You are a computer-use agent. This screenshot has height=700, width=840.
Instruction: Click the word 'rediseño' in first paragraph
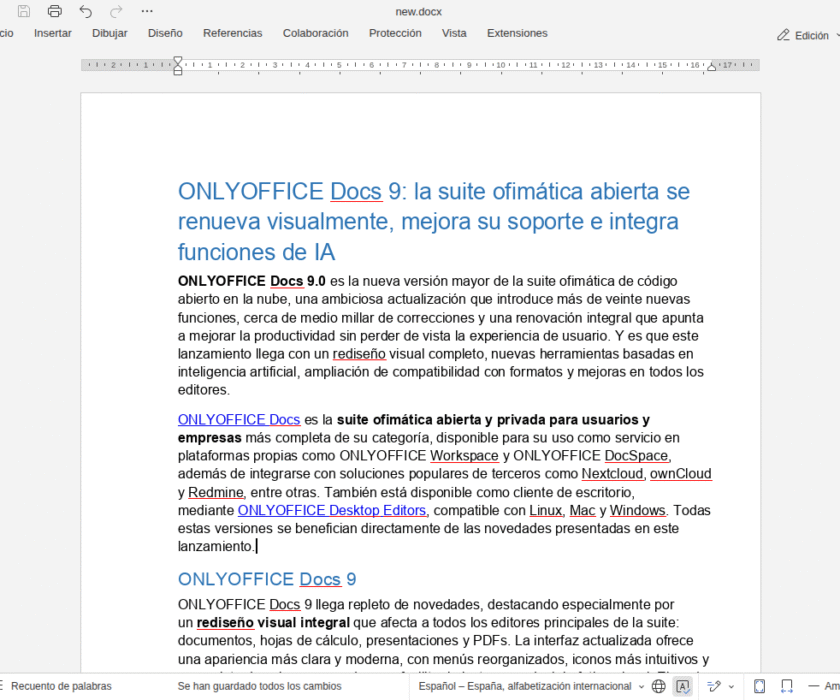pyautogui.click(x=359, y=354)
